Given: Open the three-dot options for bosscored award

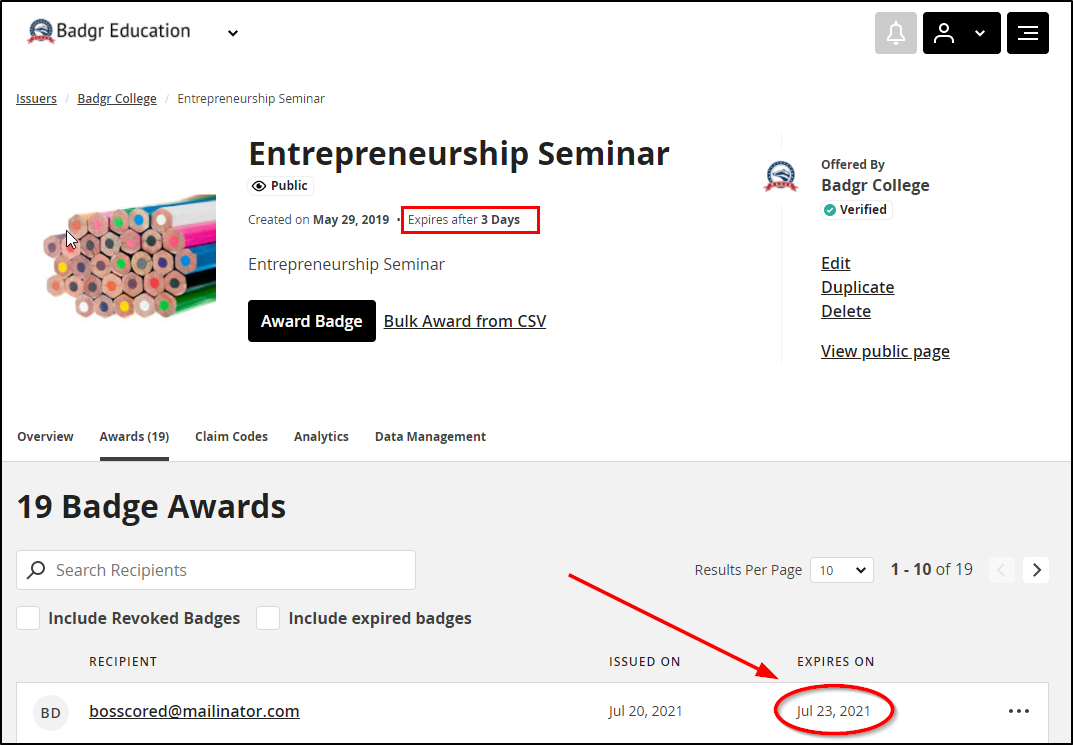Looking at the screenshot, I should click(1019, 711).
